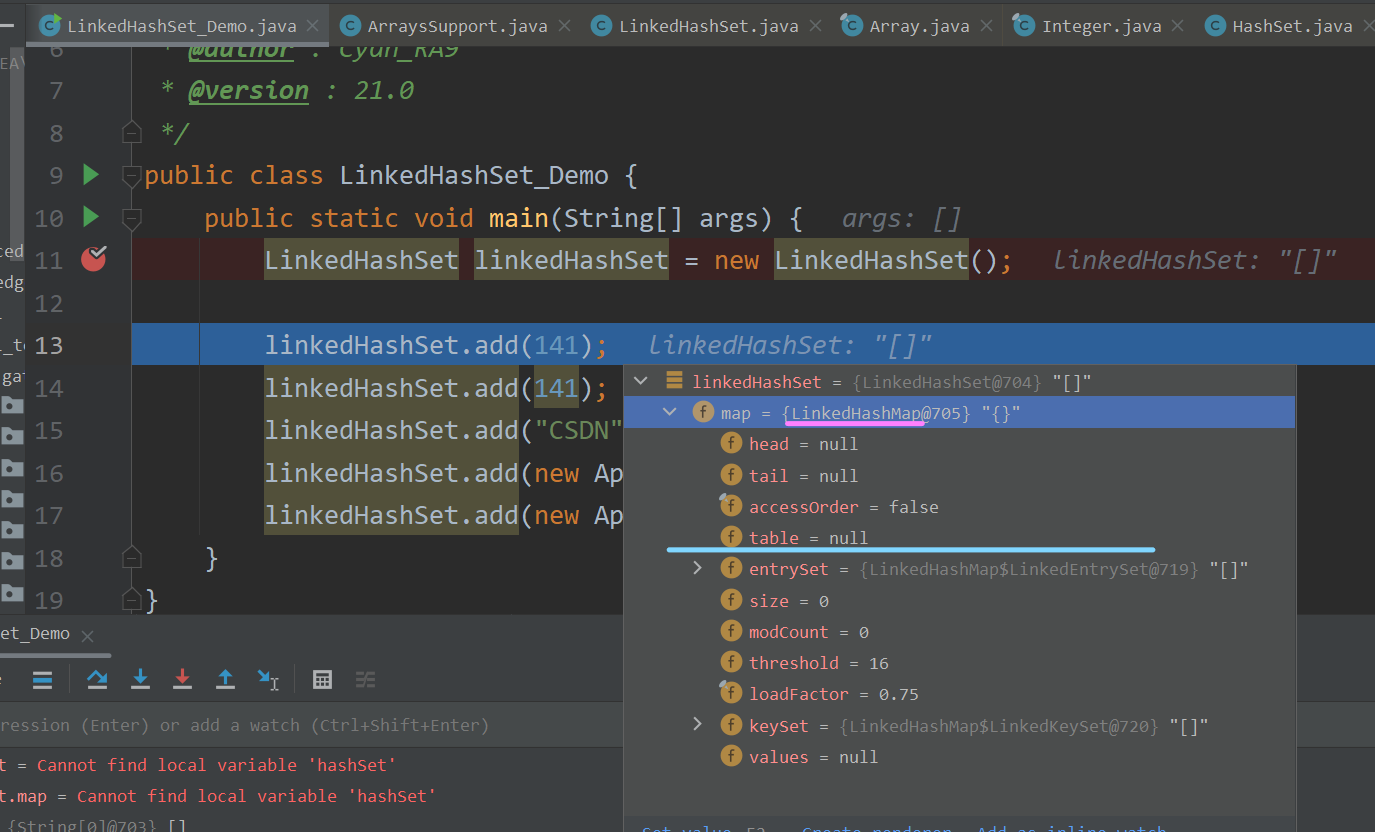1375x832 pixels.
Task: Select the 'tail = null' row
Action: 959,475
